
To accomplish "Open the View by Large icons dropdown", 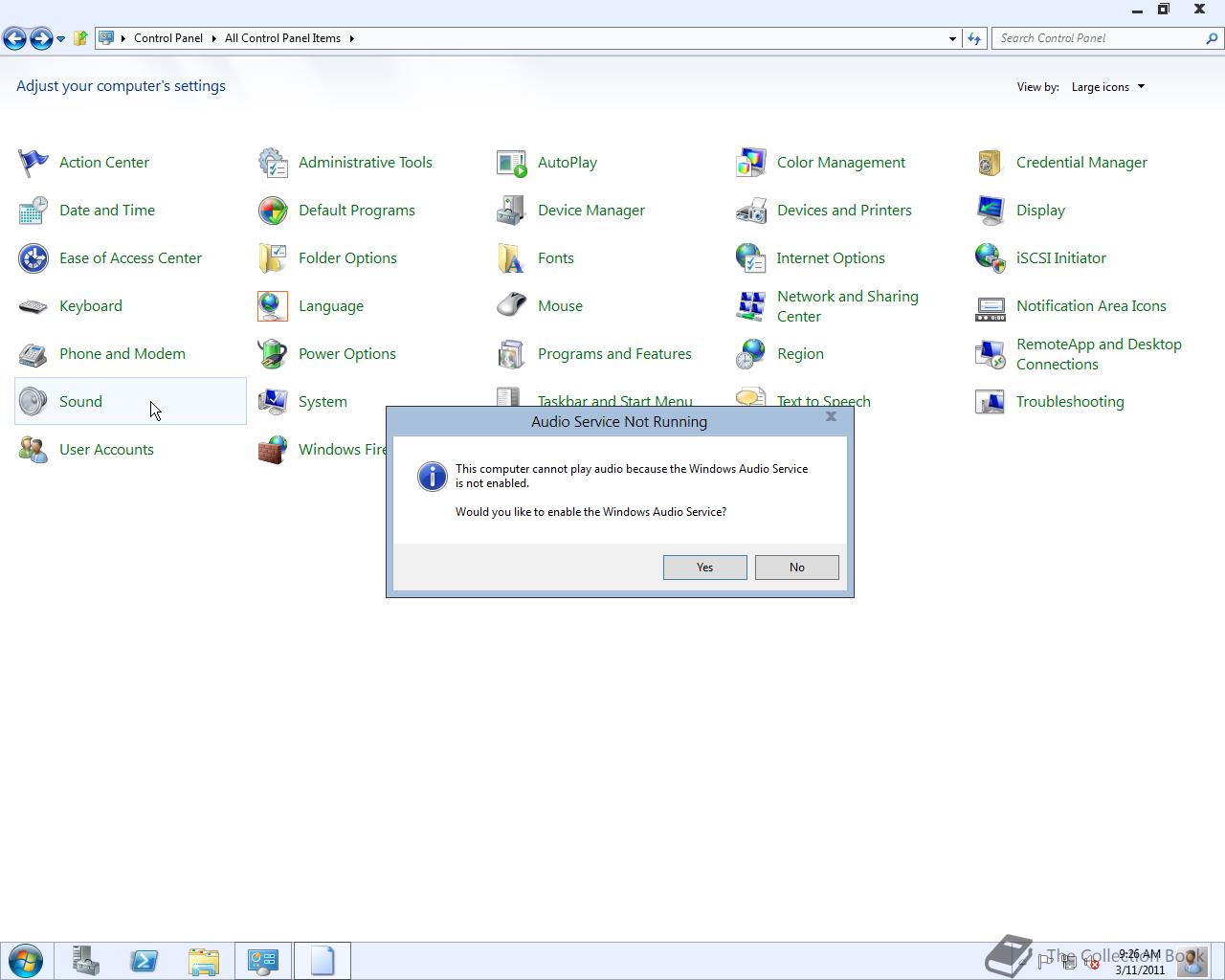I will point(1108,87).
